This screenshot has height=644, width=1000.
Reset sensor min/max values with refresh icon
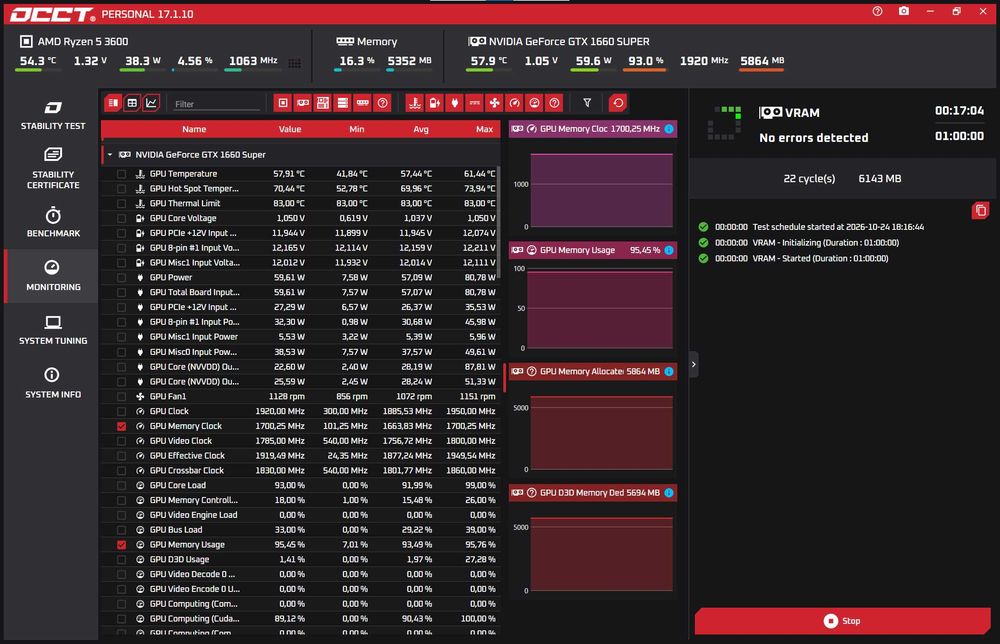(617, 103)
